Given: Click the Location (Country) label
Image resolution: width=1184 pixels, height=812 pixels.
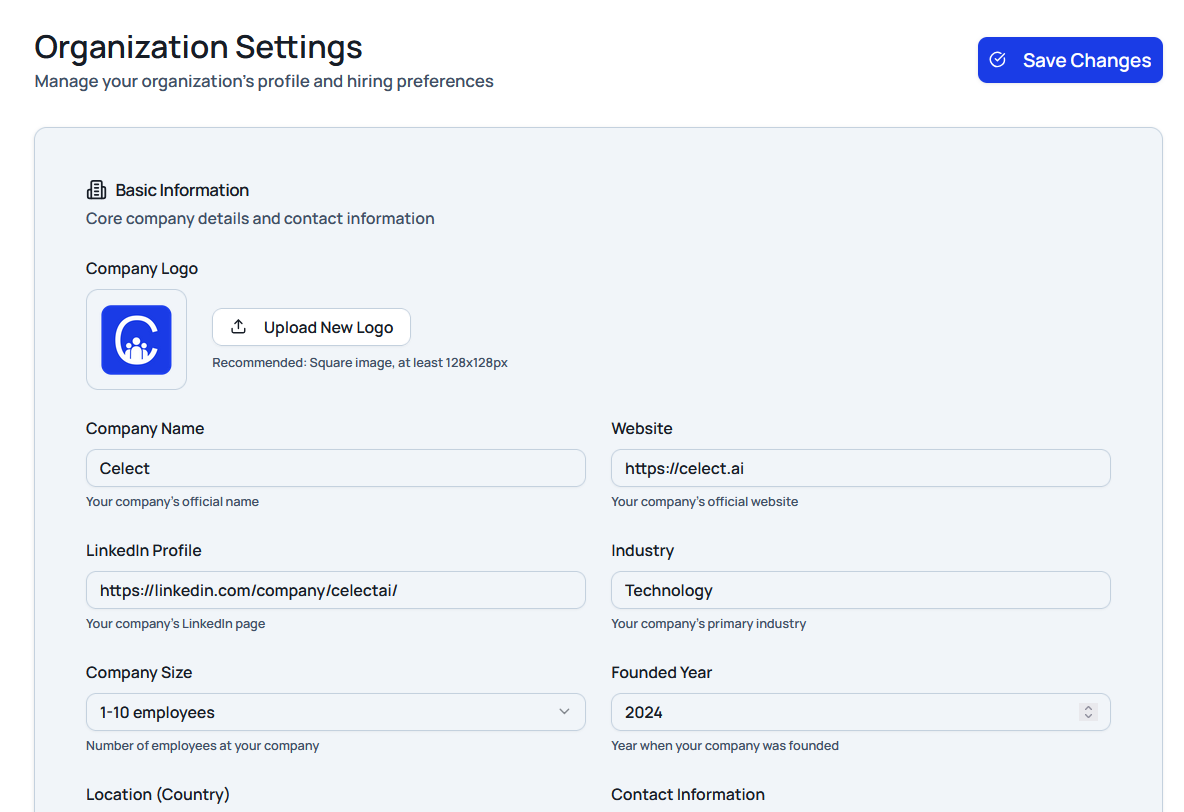Looking at the screenshot, I should 158,794.
